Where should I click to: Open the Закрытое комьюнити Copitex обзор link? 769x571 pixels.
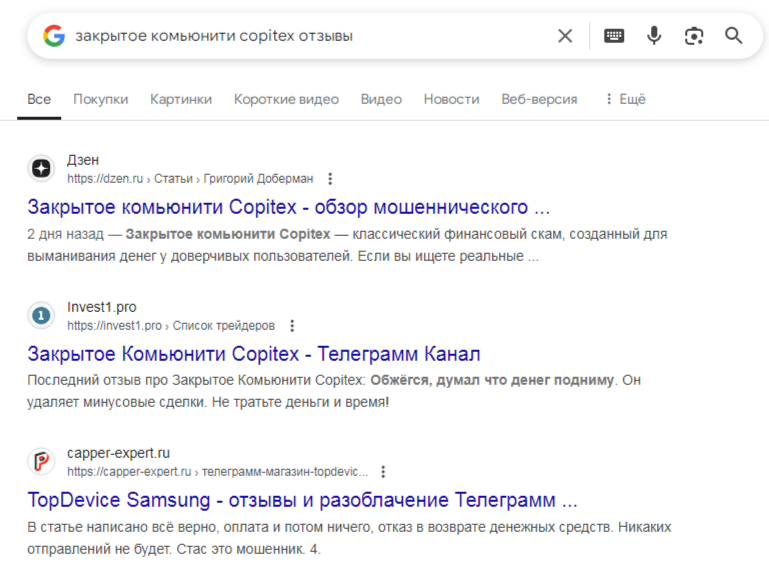(x=289, y=208)
